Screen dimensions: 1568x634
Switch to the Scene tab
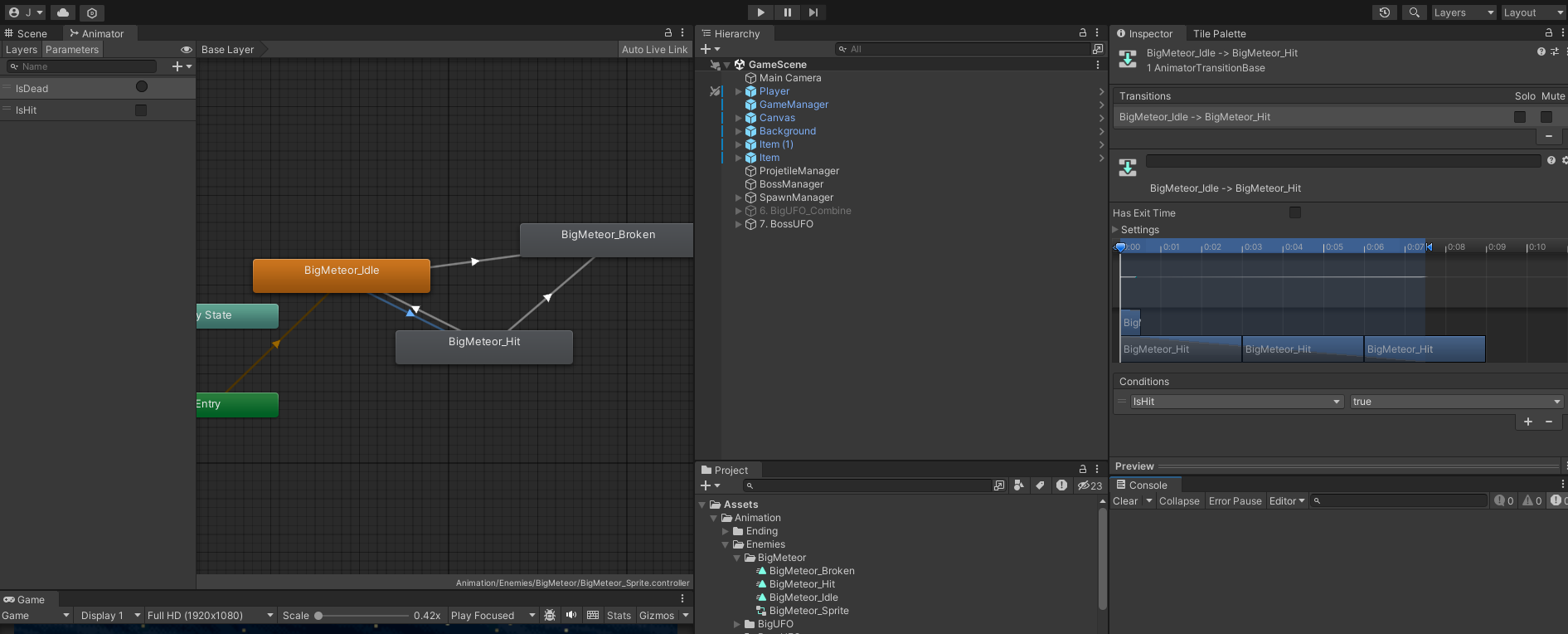coord(26,33)
